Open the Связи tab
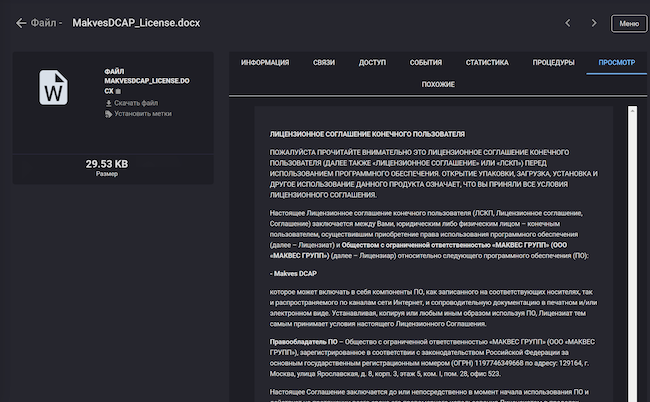The image size is (650, 402). [324, 63]
